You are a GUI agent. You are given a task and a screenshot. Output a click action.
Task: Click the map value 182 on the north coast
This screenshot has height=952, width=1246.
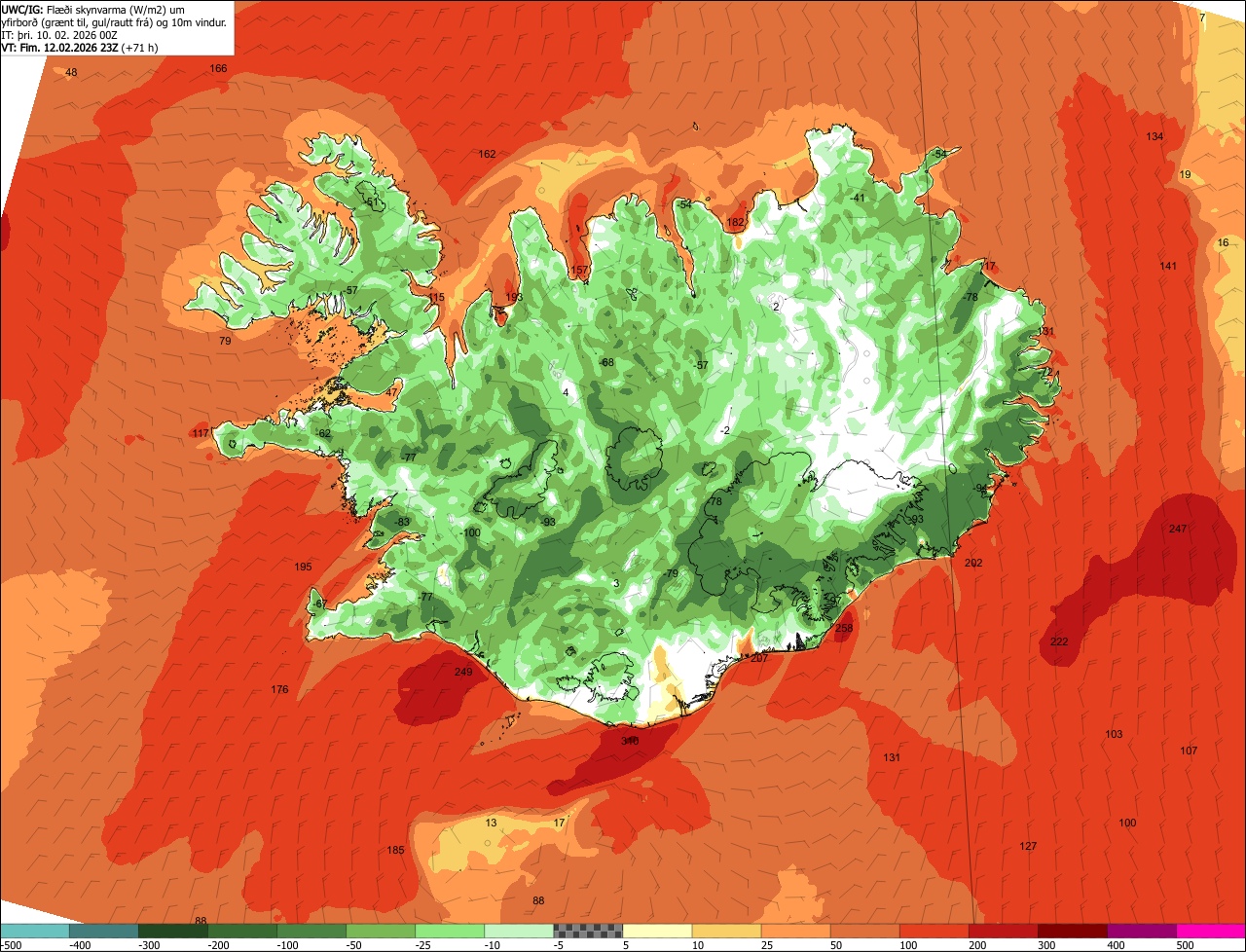pos(735,222)
